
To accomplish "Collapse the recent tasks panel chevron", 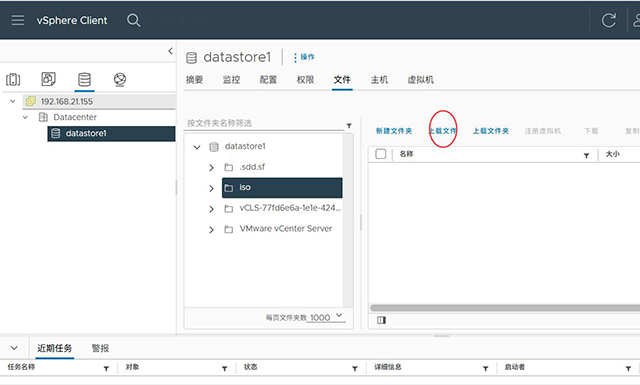I will coord(14,348).
